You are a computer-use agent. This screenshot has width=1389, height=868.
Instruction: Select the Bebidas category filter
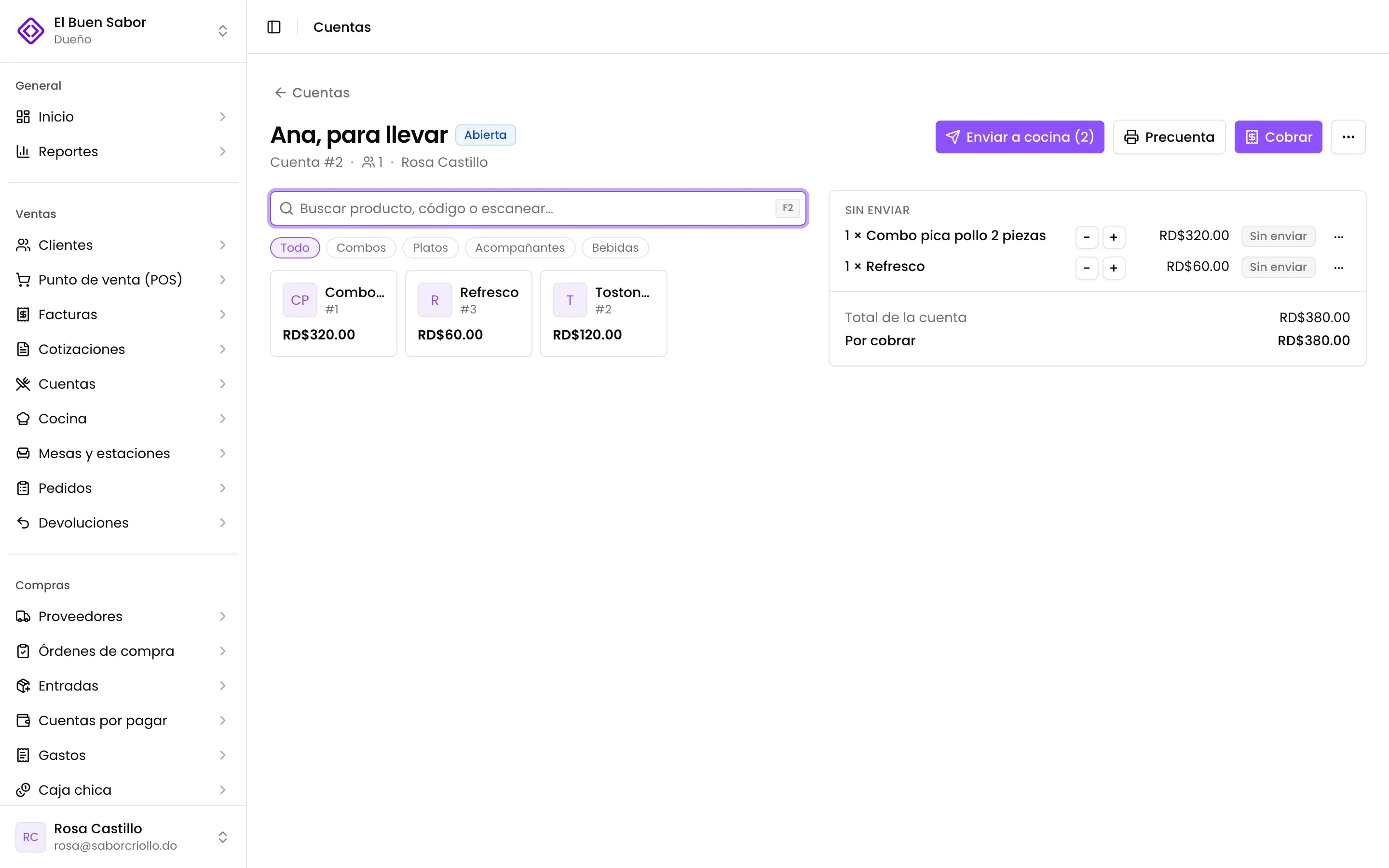click(x=615, y=247)
